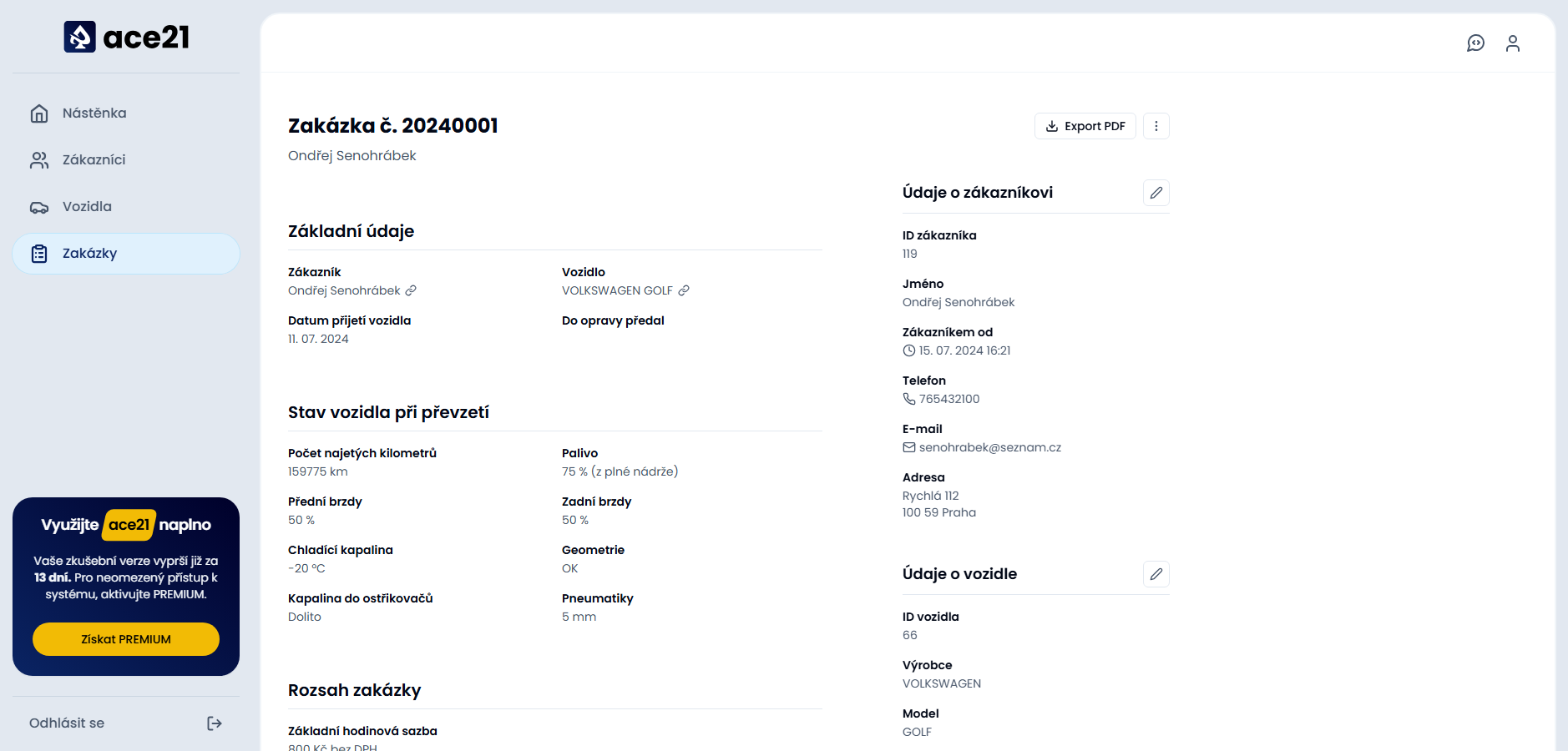Select vehicle ID 66
This screenshot has width=1568, height=751.
[910, 635]
